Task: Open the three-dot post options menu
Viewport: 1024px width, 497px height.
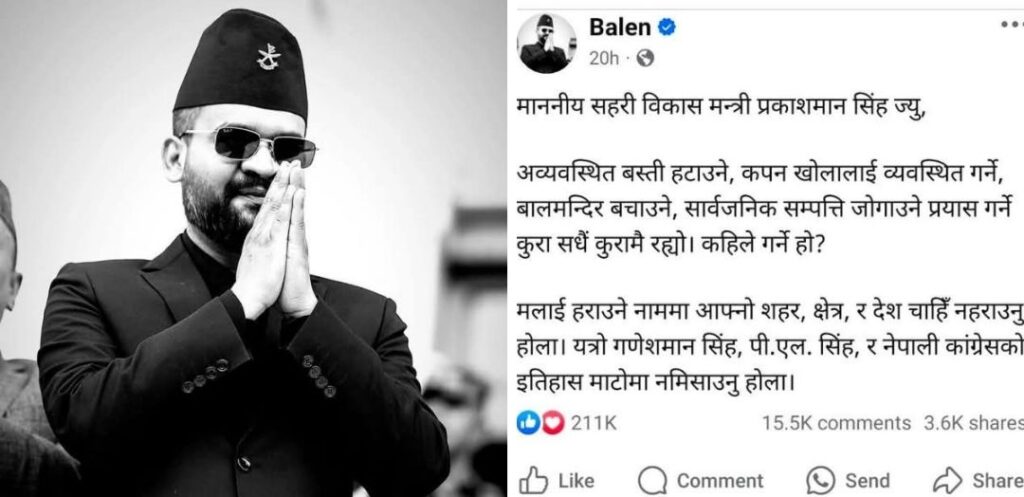Action: pyautogui.click(x=1013, y=25)
